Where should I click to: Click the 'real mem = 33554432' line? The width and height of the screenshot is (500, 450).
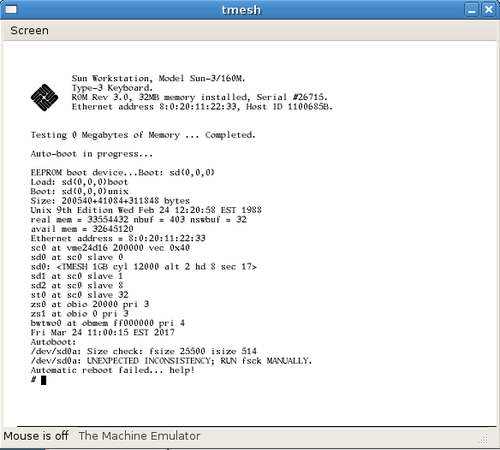(x=138, y=220)
